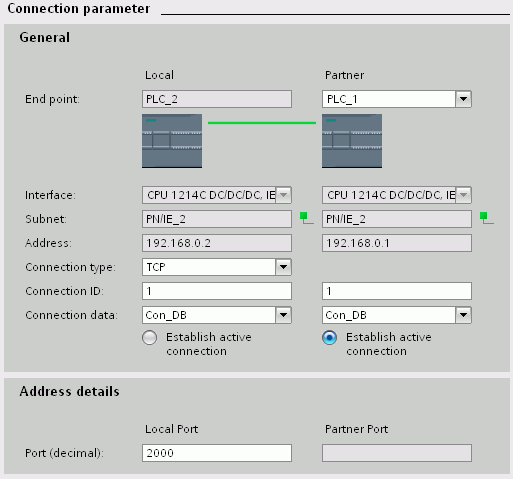Click the green subnet icon beside local PN/IE_2
The width and height of the screenshot is (513, 479).
307,218
